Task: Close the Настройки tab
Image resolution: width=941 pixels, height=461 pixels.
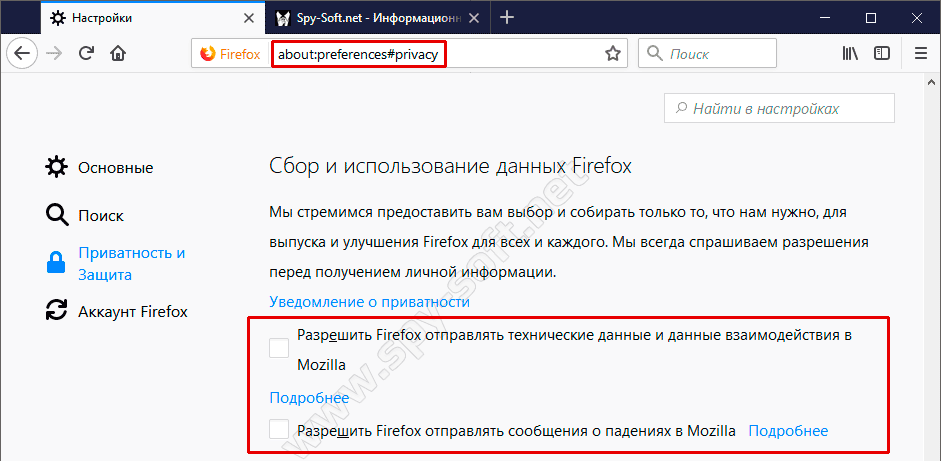Action: [249, 18]
